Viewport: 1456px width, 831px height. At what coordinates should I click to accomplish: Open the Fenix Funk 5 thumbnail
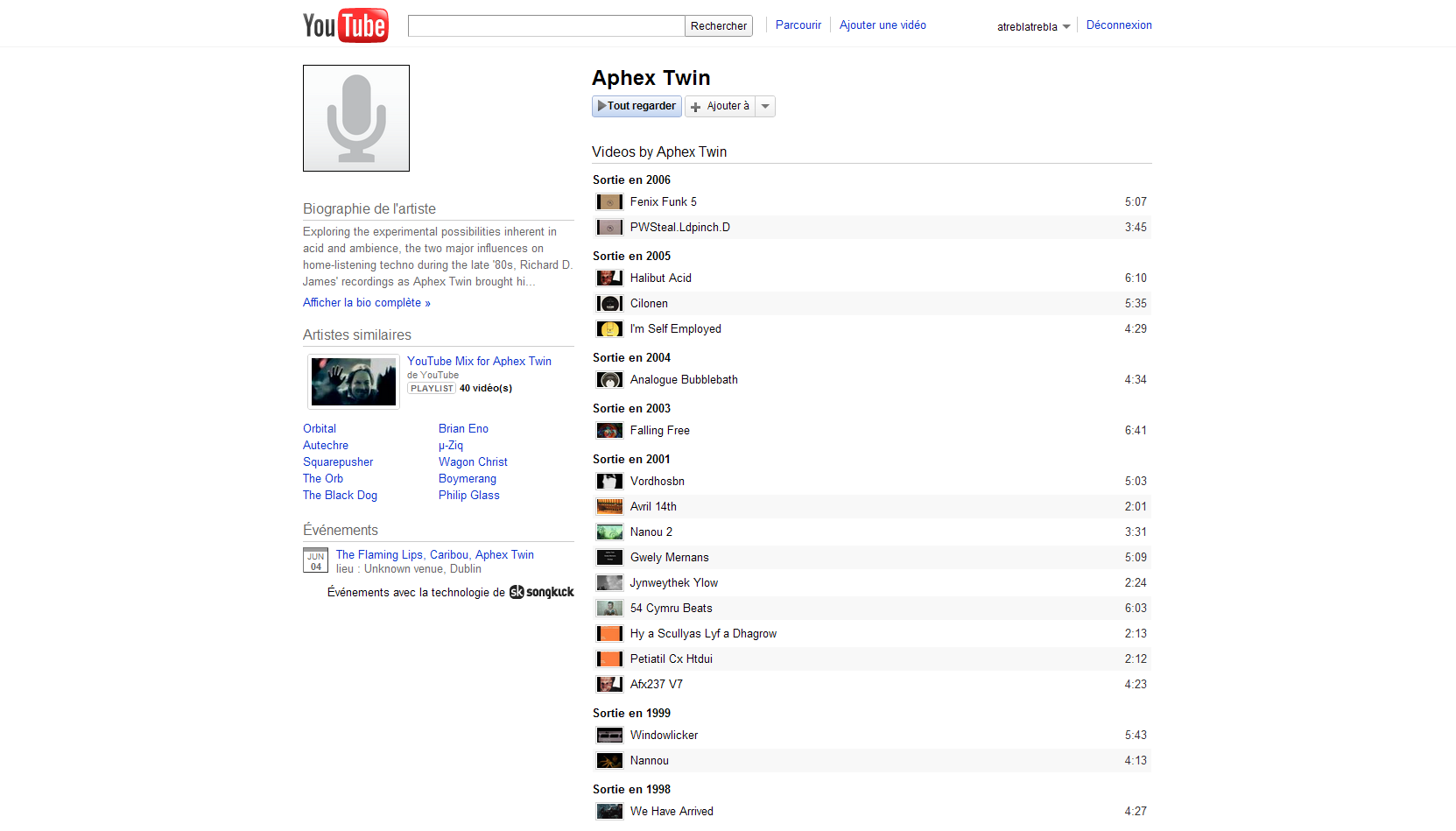click(609, 202)
